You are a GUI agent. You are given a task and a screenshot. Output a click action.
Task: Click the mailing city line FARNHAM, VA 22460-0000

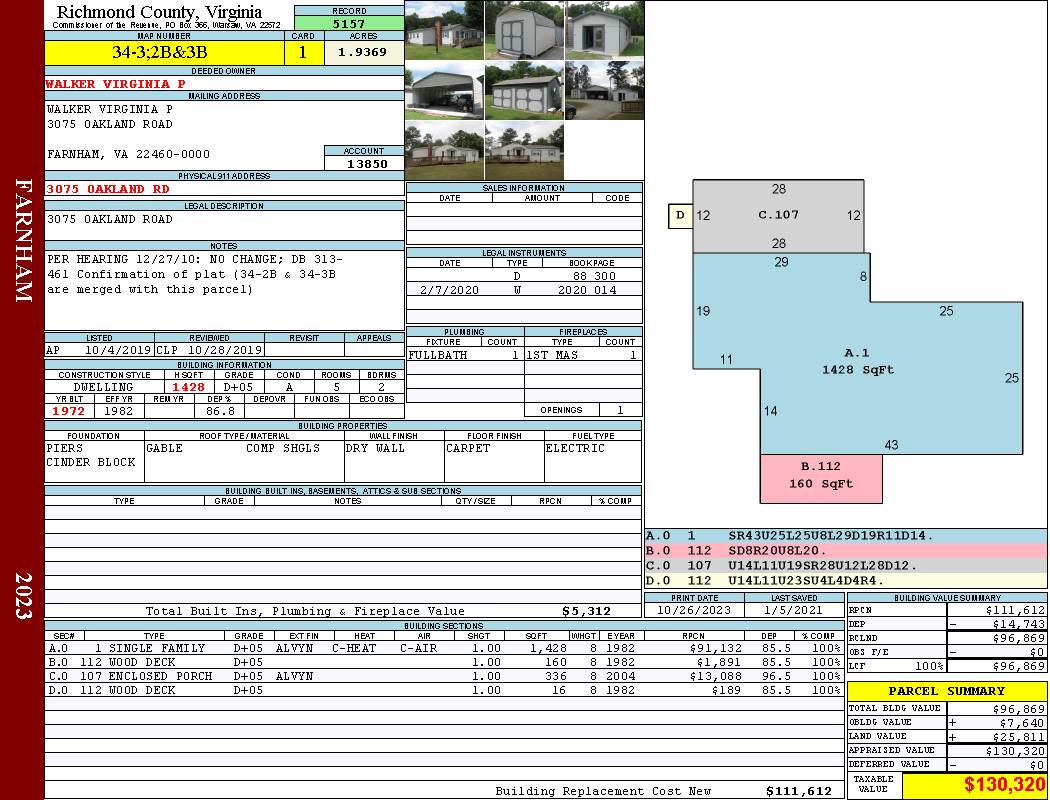click(x=128, y=154)
